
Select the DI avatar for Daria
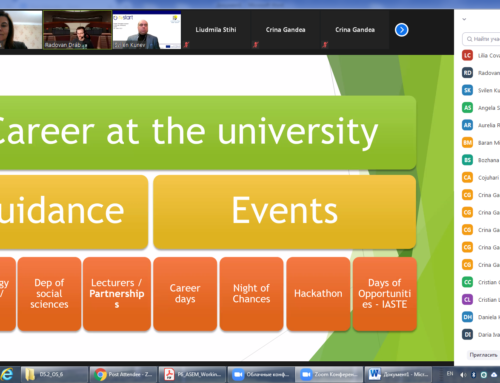(x=467, y=334)
